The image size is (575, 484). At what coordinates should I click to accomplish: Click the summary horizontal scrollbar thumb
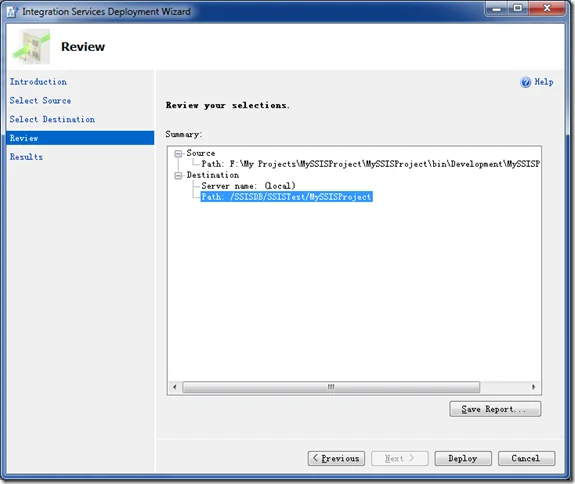(x=331, y=387)
